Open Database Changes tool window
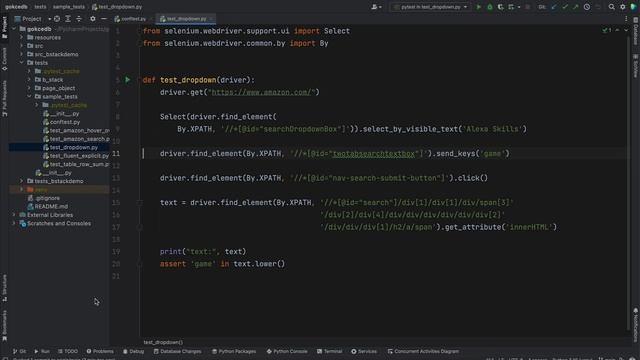Image resolution: width=640 pixels, height=360 pixels. pyautogui.click(x=178, y=351)
